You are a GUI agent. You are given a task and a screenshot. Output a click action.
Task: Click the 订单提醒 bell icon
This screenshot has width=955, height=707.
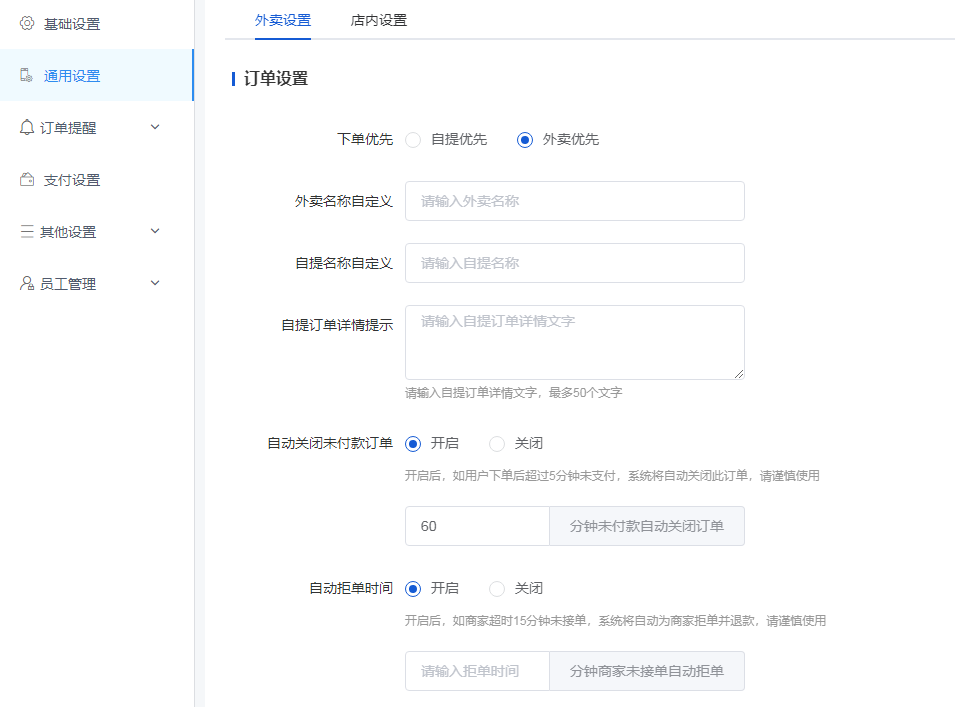27,127
